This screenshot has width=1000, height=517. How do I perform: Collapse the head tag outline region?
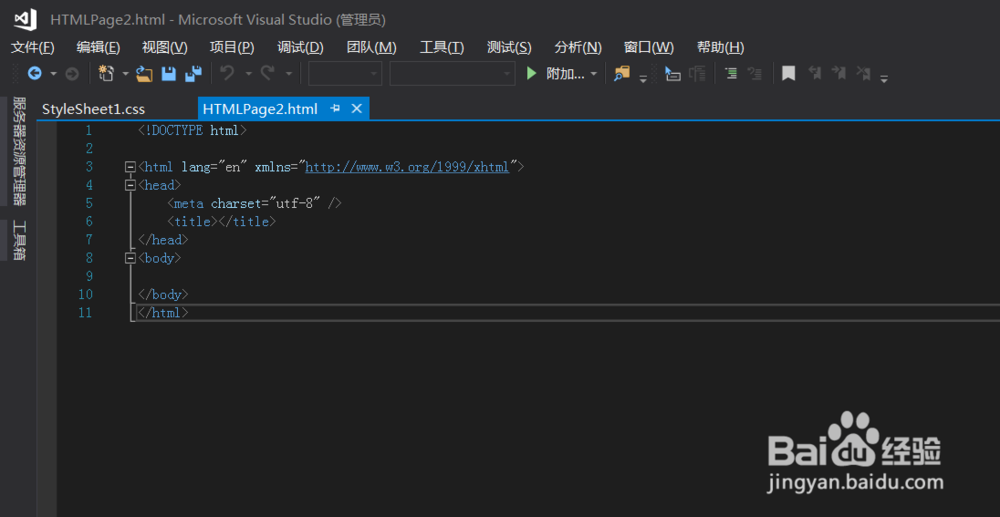coord(130,185)
